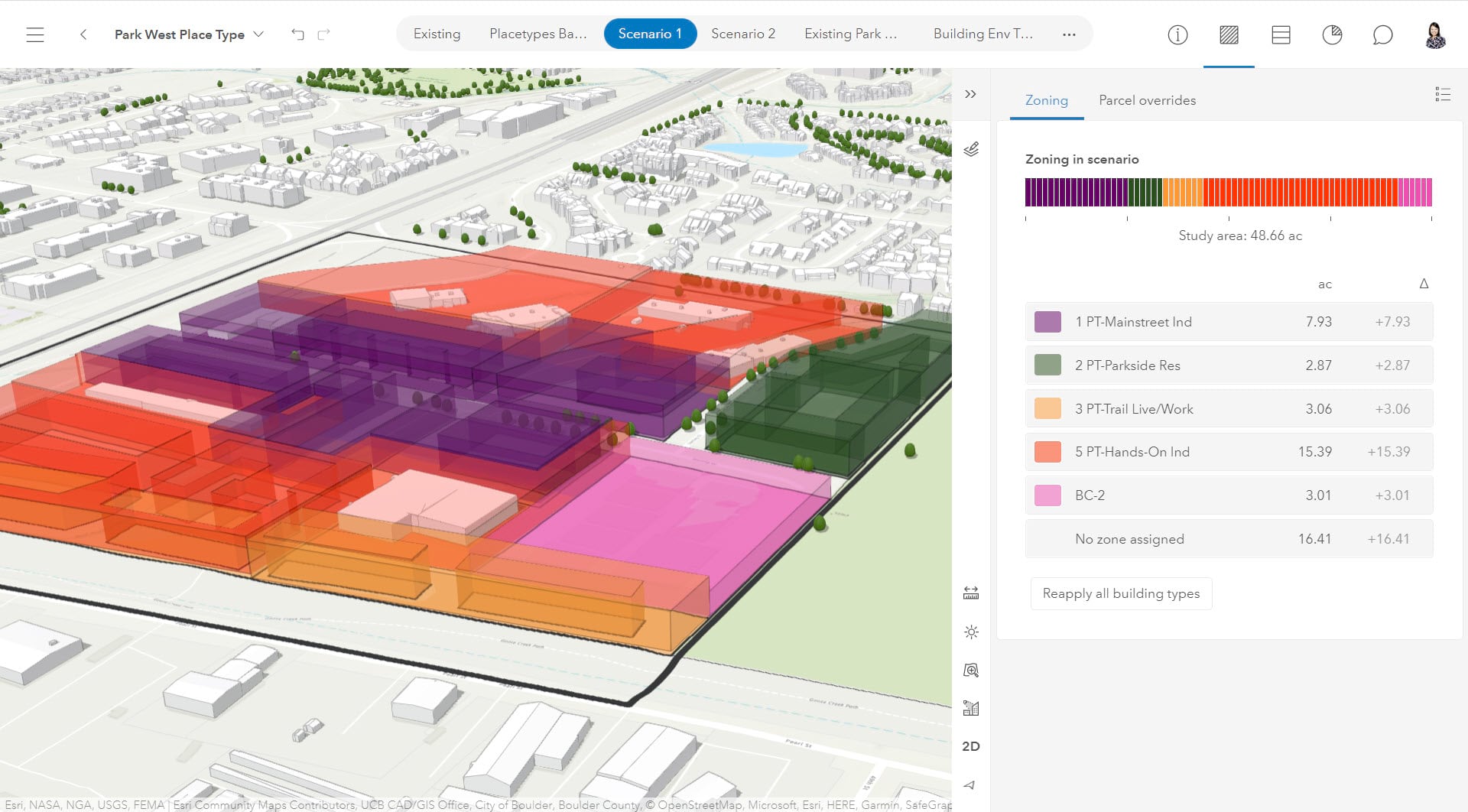Click the 5 PT-Hands-On Ind red swatch

click(1047, 452)
